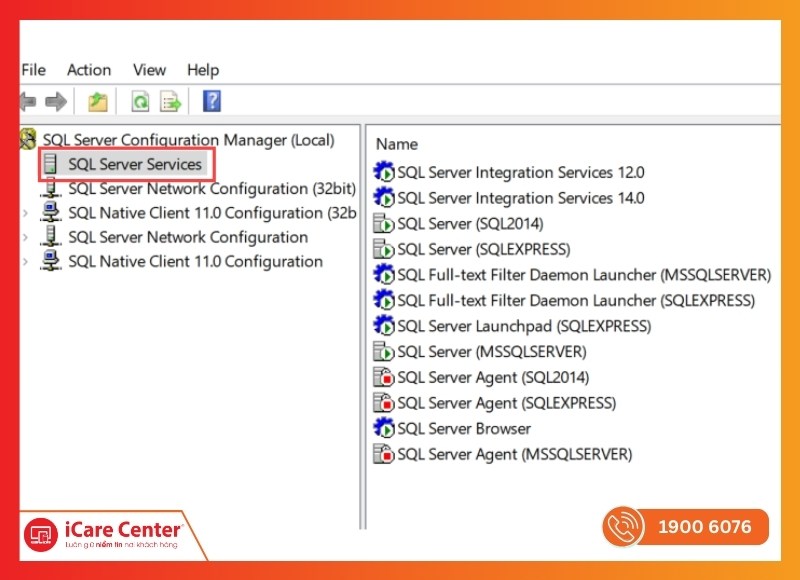Image resolution: width=800 pixels, height=580 pixels.
Task: Click the Export List toolbar icon
Action: click(170, 102)
